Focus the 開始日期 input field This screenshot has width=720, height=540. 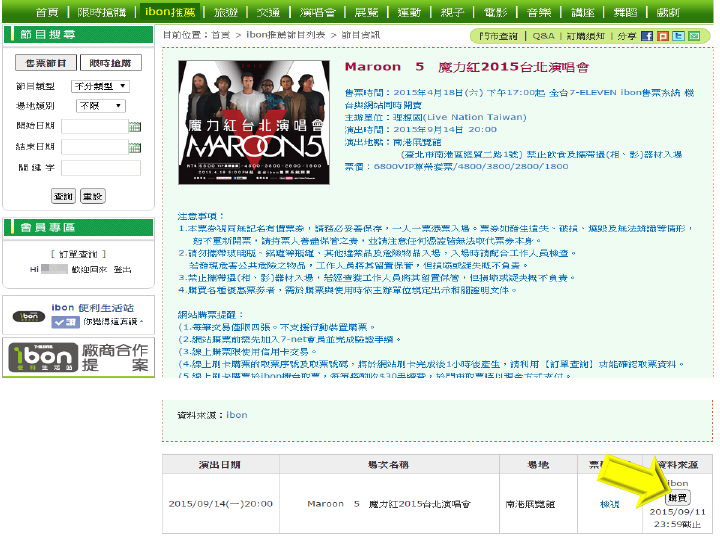(x=95, y=126)
